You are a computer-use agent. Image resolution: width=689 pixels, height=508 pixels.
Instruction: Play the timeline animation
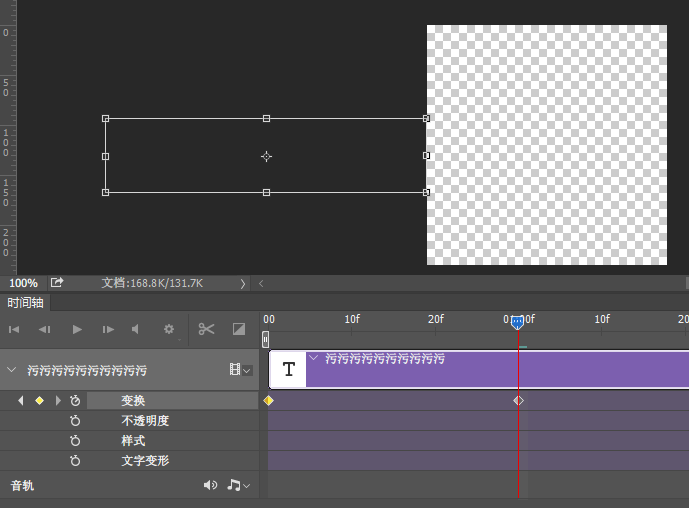click(77, 329)
